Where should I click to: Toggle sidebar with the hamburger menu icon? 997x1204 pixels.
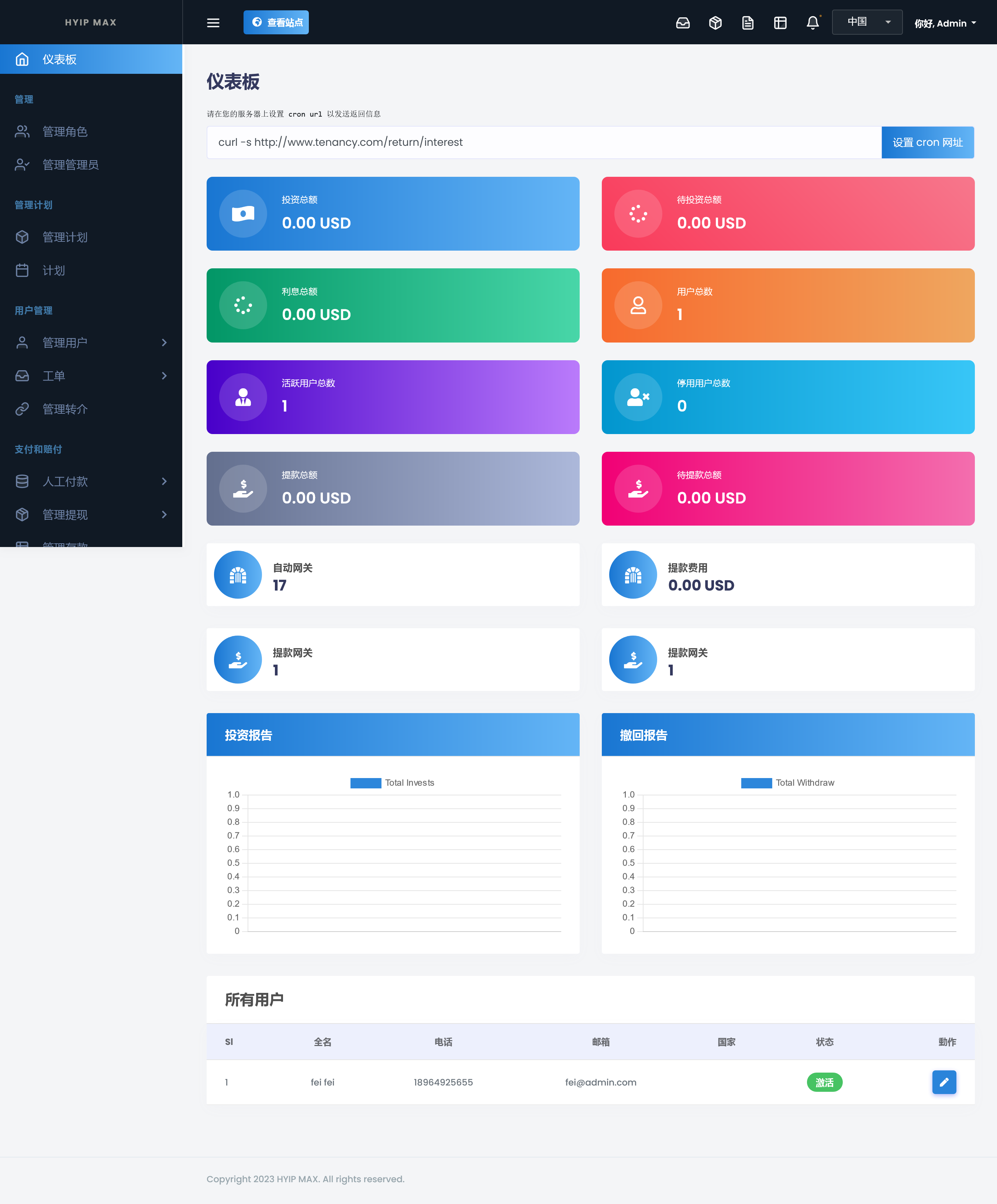[213, 23]
